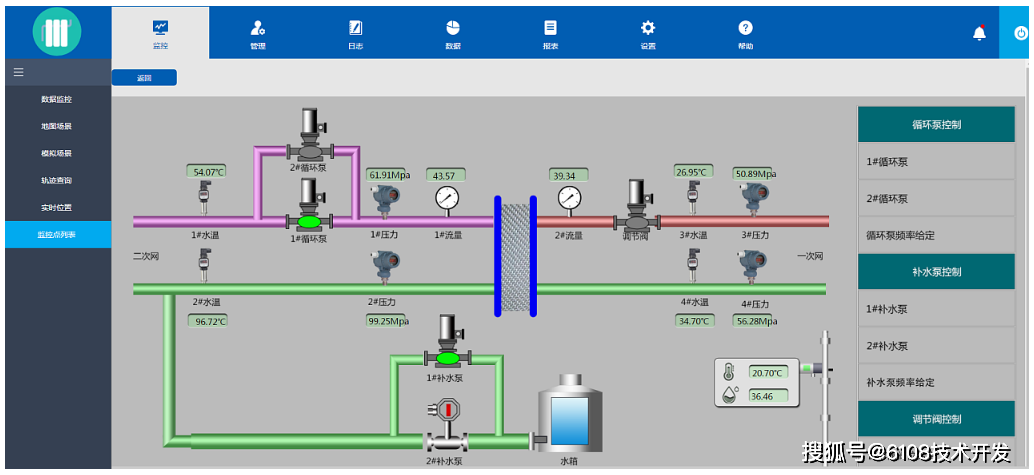The width and height of the screenshot is (1034, 475).
Task: Click the power logout icon
Action: pyautogui.click(x=1021, y=33)
